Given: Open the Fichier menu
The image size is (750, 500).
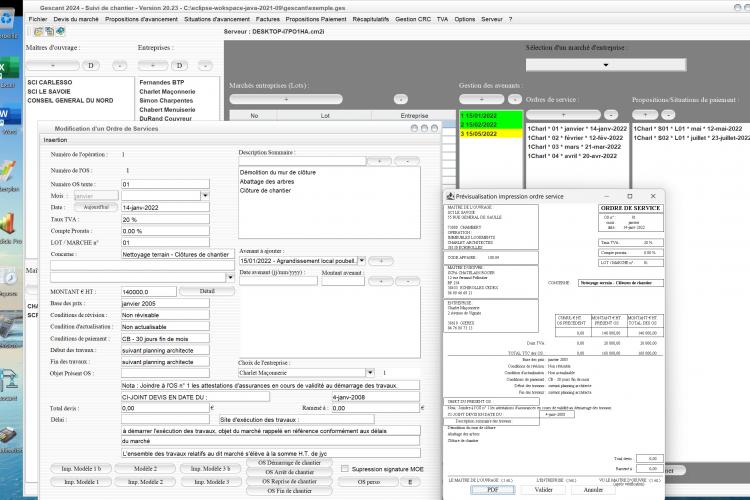Looking at the screenshot, I should (x=38, y=19).
